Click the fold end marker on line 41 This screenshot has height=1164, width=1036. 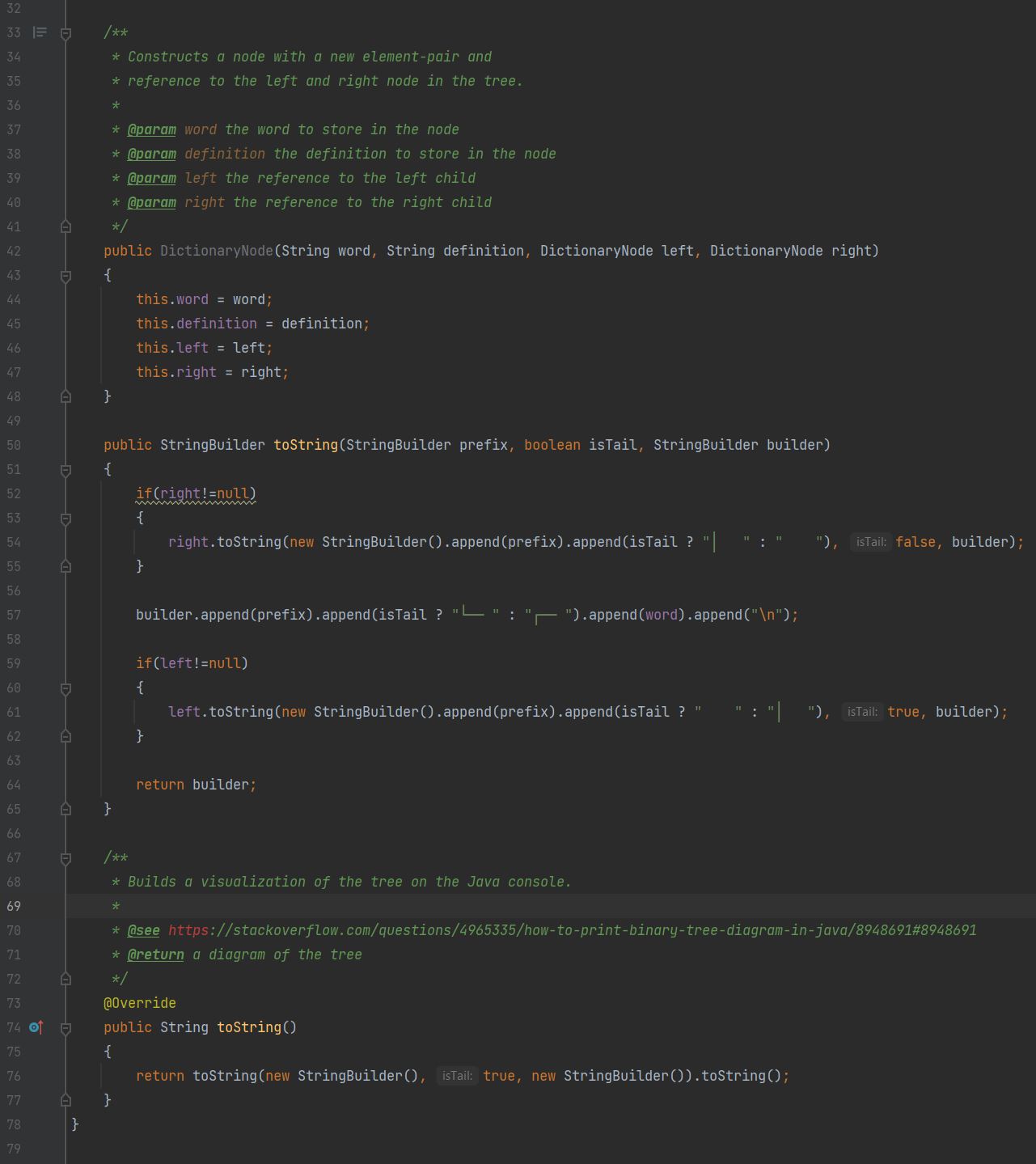pyautogui.click(x=66, y=226)
